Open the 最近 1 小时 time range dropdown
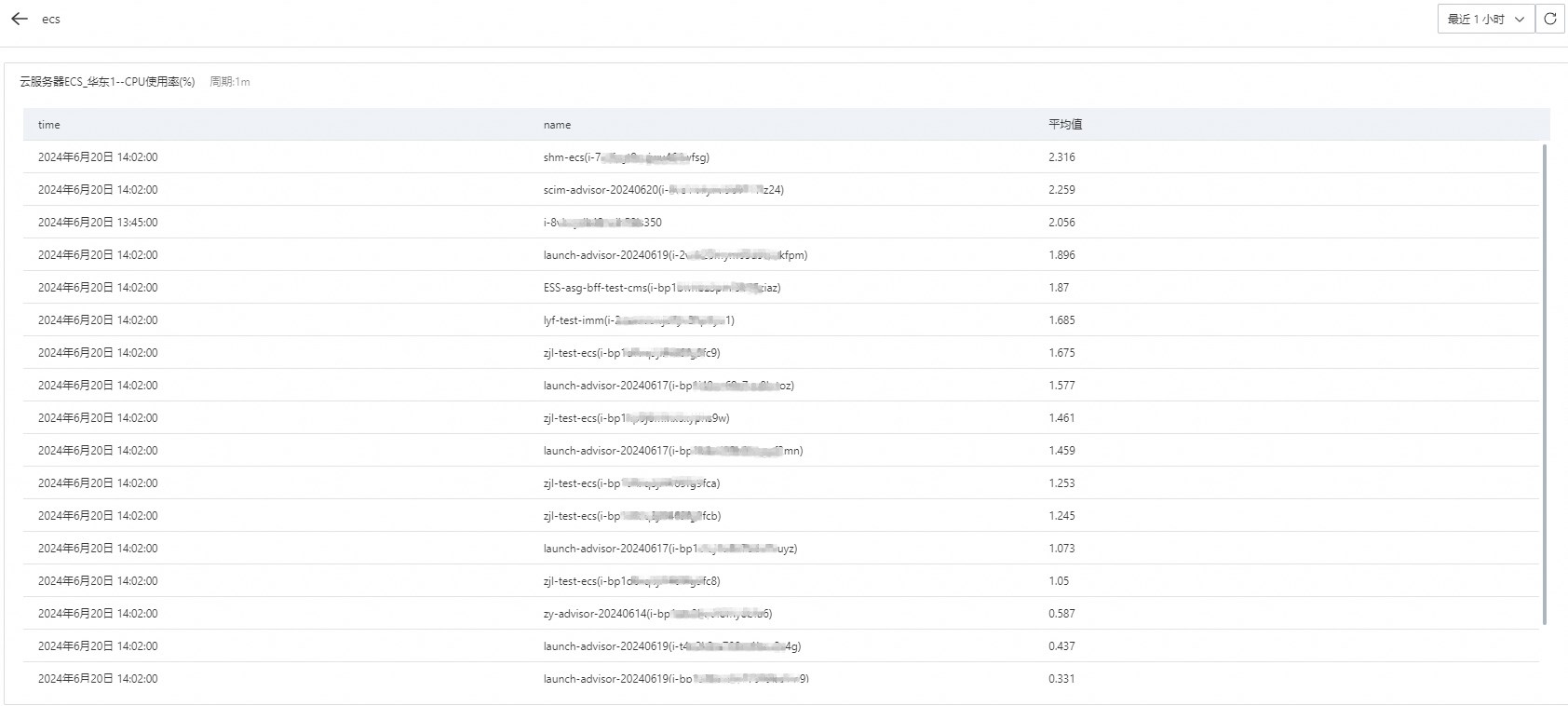Image resolution: width=1568 pixels, height=706 pixels. pyautogui.click(x=1486, y=19)
